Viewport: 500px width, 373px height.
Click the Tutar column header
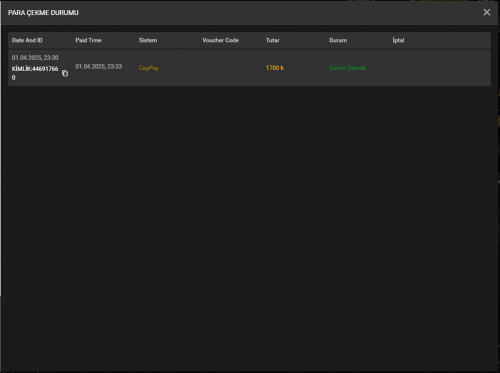(x=273, y=40)
